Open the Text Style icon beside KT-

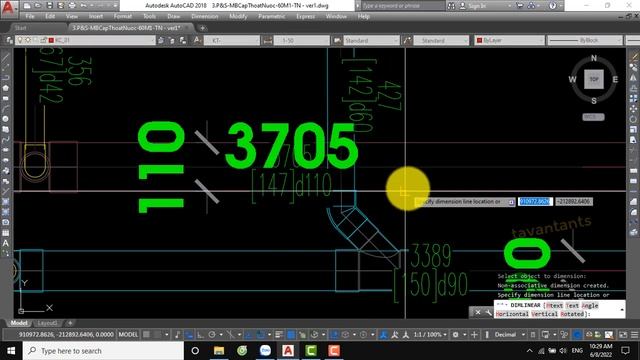197,40
